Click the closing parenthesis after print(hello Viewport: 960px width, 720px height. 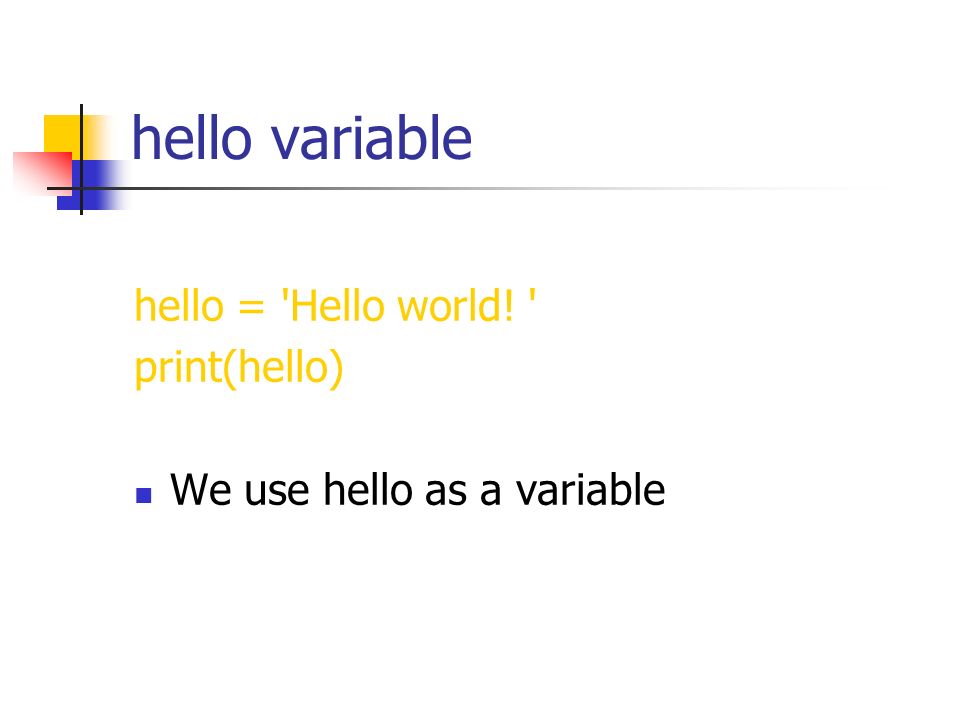point(336,368)
